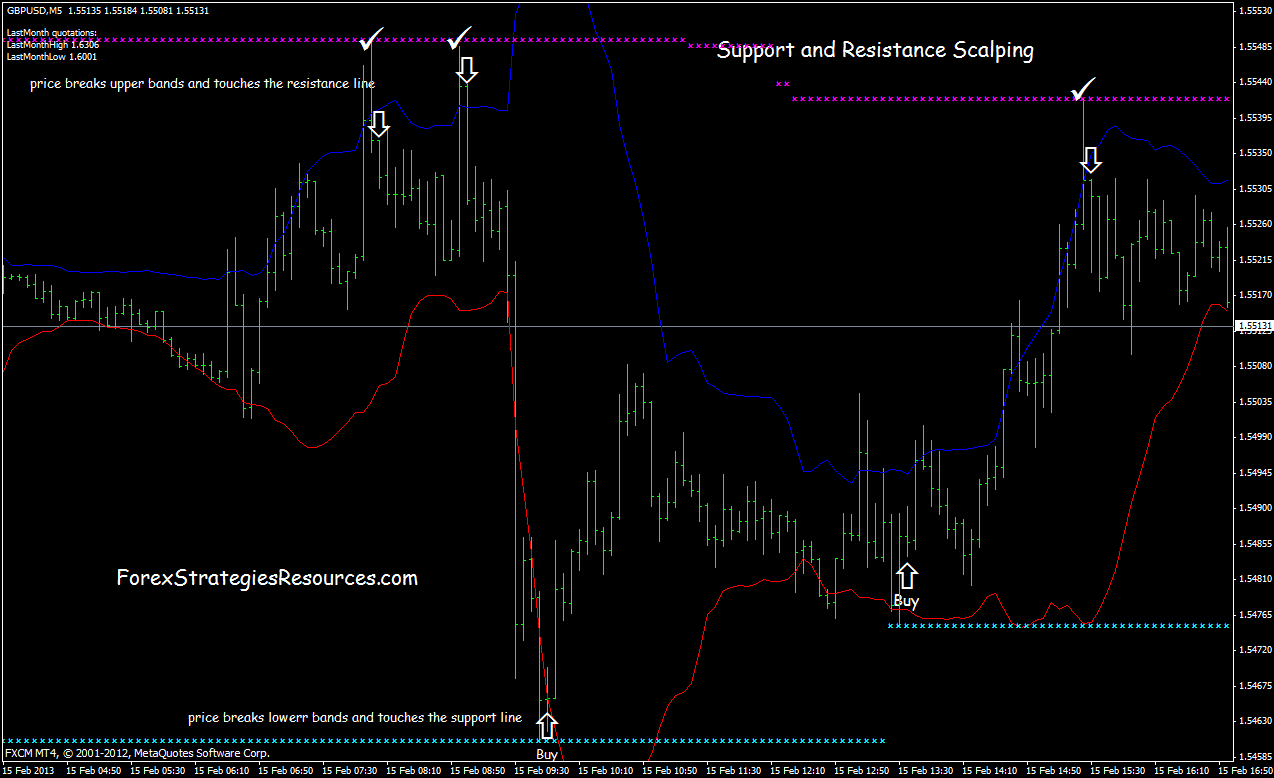Click the '15 Feb 12:50' time axis label
1274x778 pixels.
point(861,771)
